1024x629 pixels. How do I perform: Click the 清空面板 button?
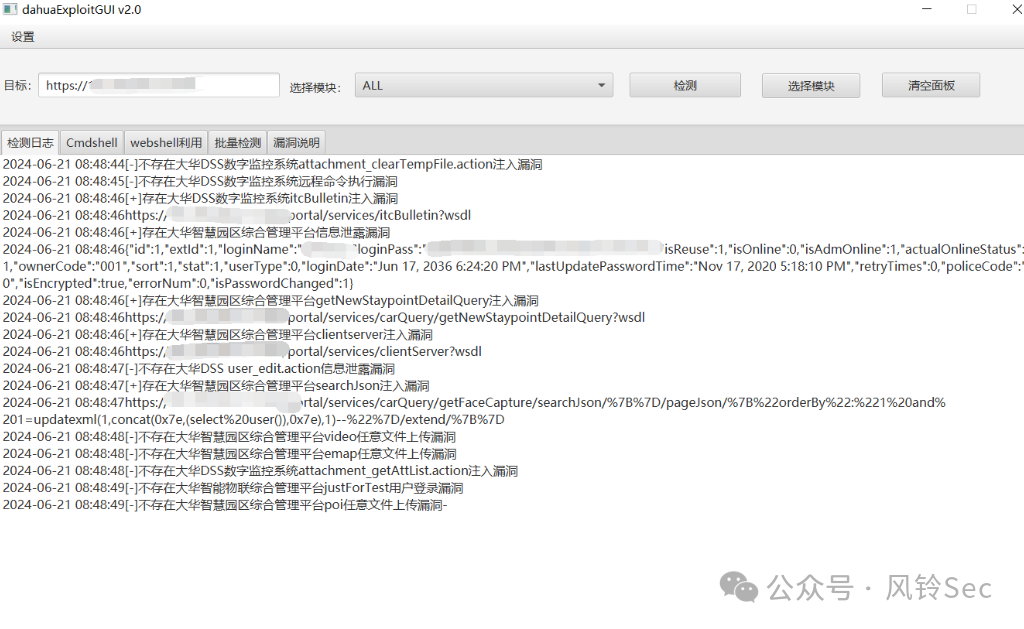(931, 86)
